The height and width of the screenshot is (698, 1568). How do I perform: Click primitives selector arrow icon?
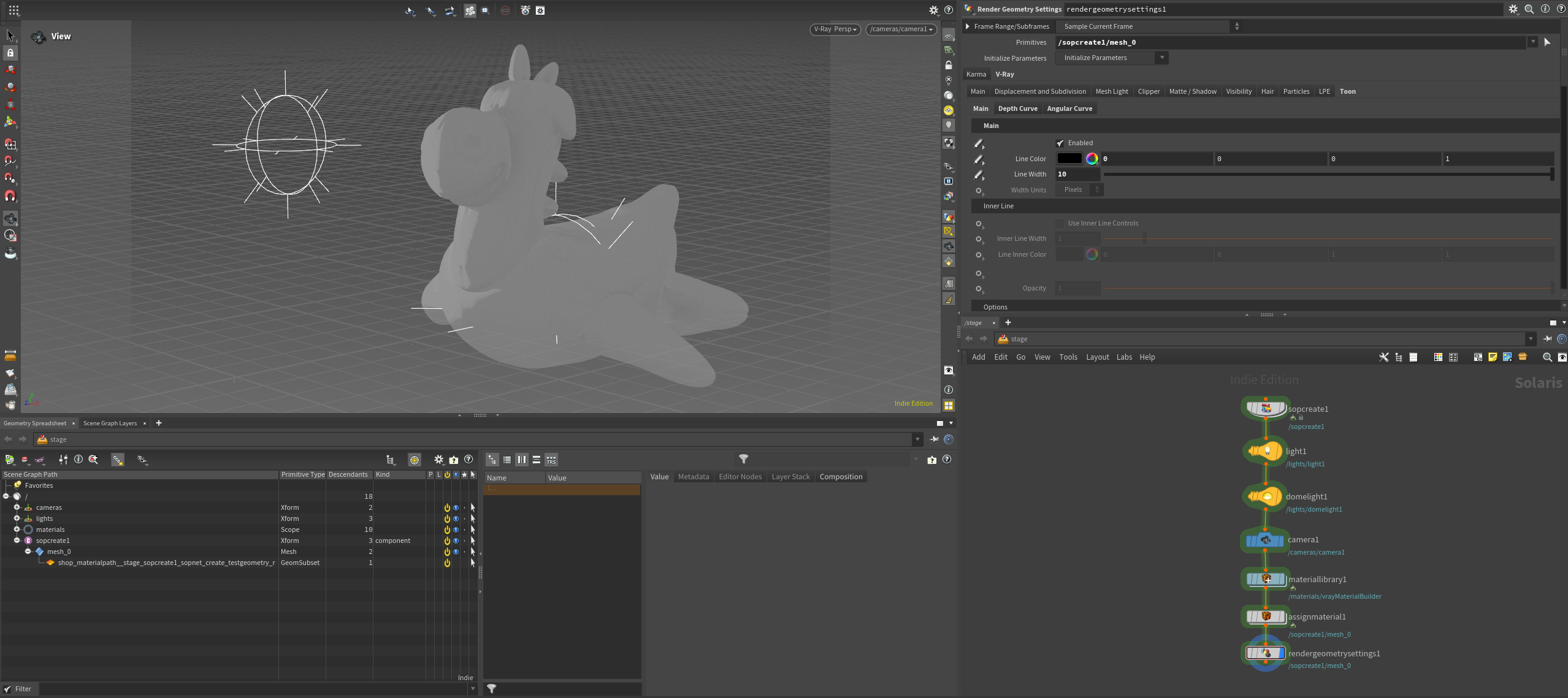pos(1547,42)
